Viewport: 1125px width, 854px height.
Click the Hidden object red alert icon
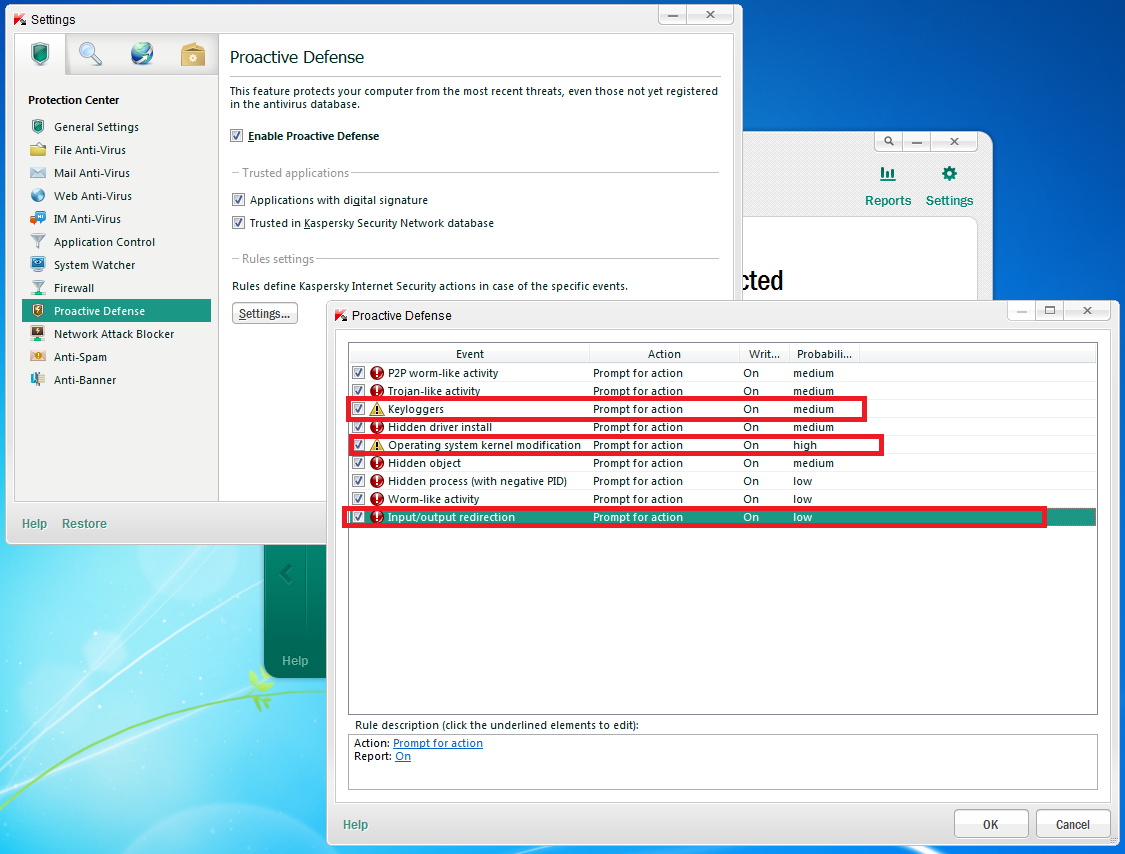click(377, 463)
